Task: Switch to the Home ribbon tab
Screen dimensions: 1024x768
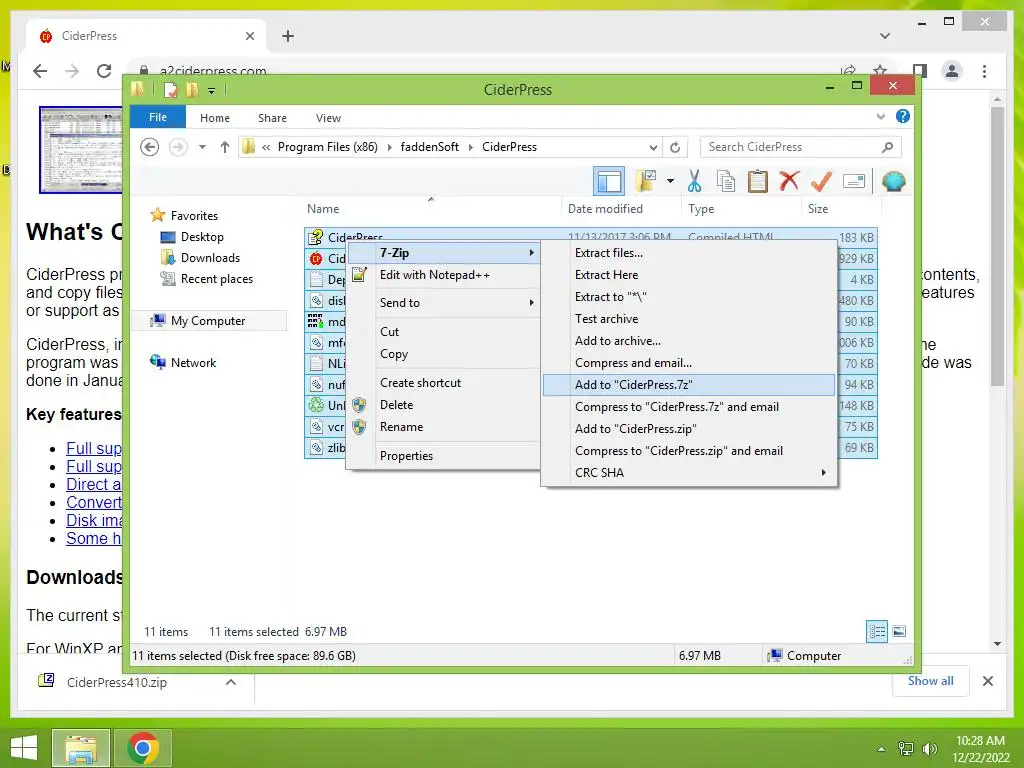Action: coord(215,118)
